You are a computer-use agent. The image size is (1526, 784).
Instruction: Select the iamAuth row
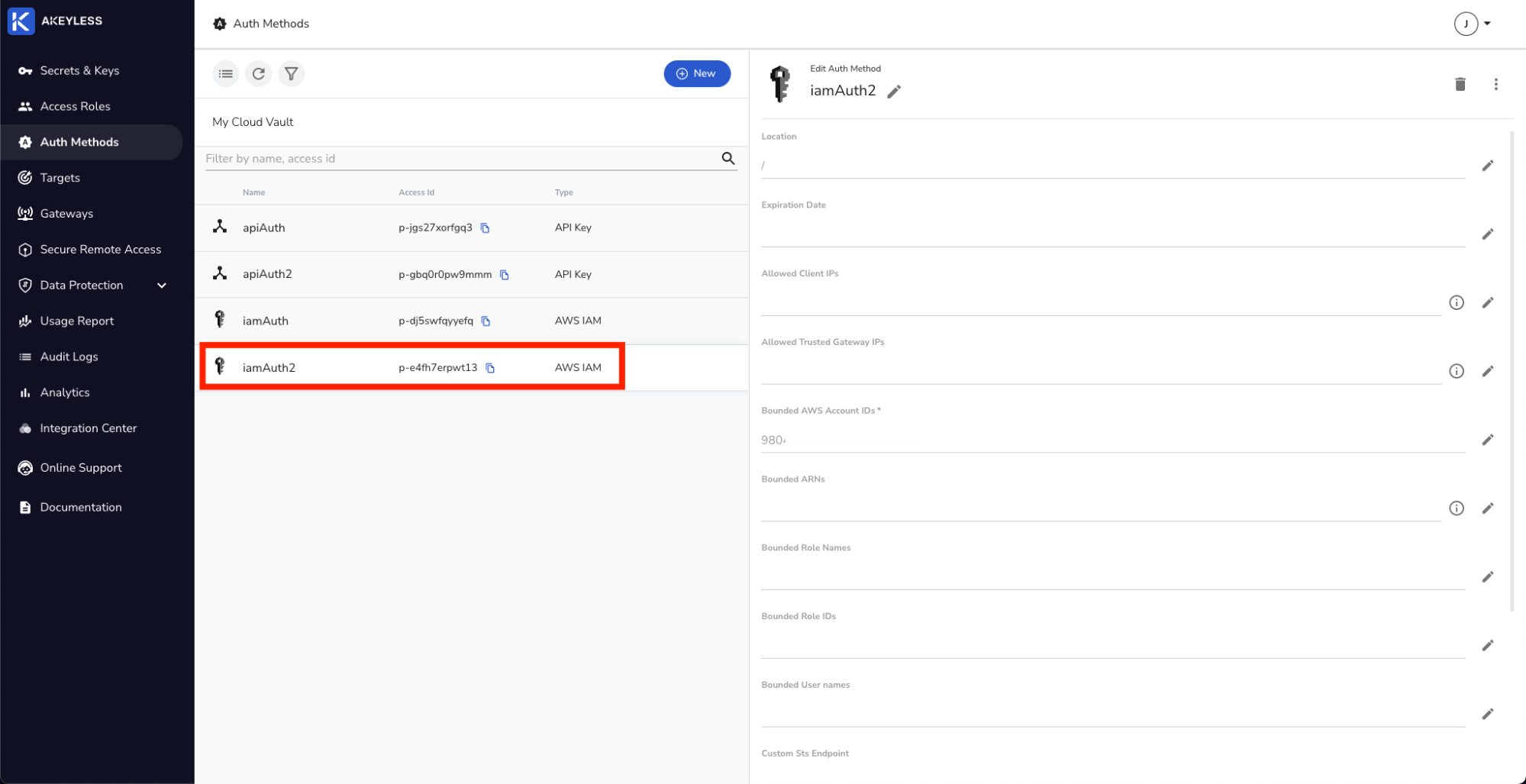472,321
